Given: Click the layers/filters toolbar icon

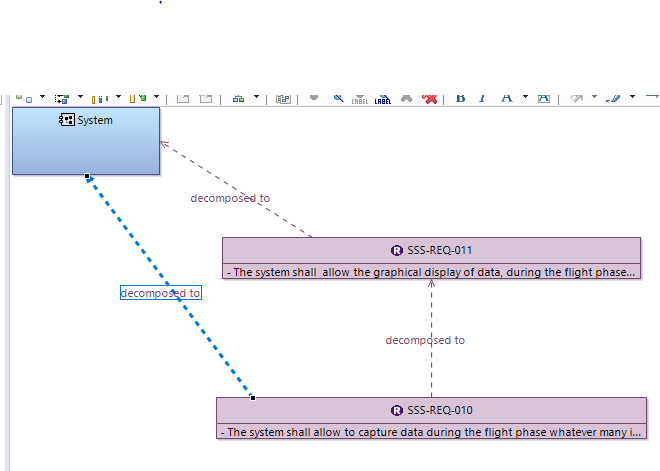Looking at the screenshot, I should pyautogui.click(x=283, y=99).
